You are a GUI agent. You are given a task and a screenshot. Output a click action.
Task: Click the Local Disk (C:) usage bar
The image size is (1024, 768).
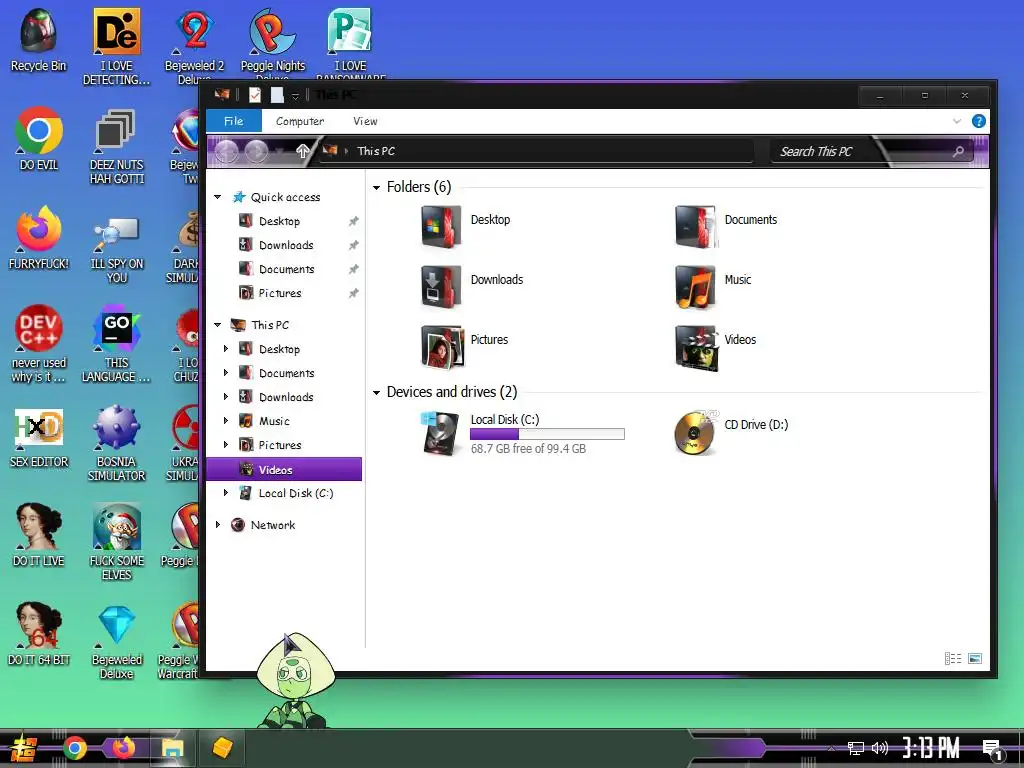547,434
